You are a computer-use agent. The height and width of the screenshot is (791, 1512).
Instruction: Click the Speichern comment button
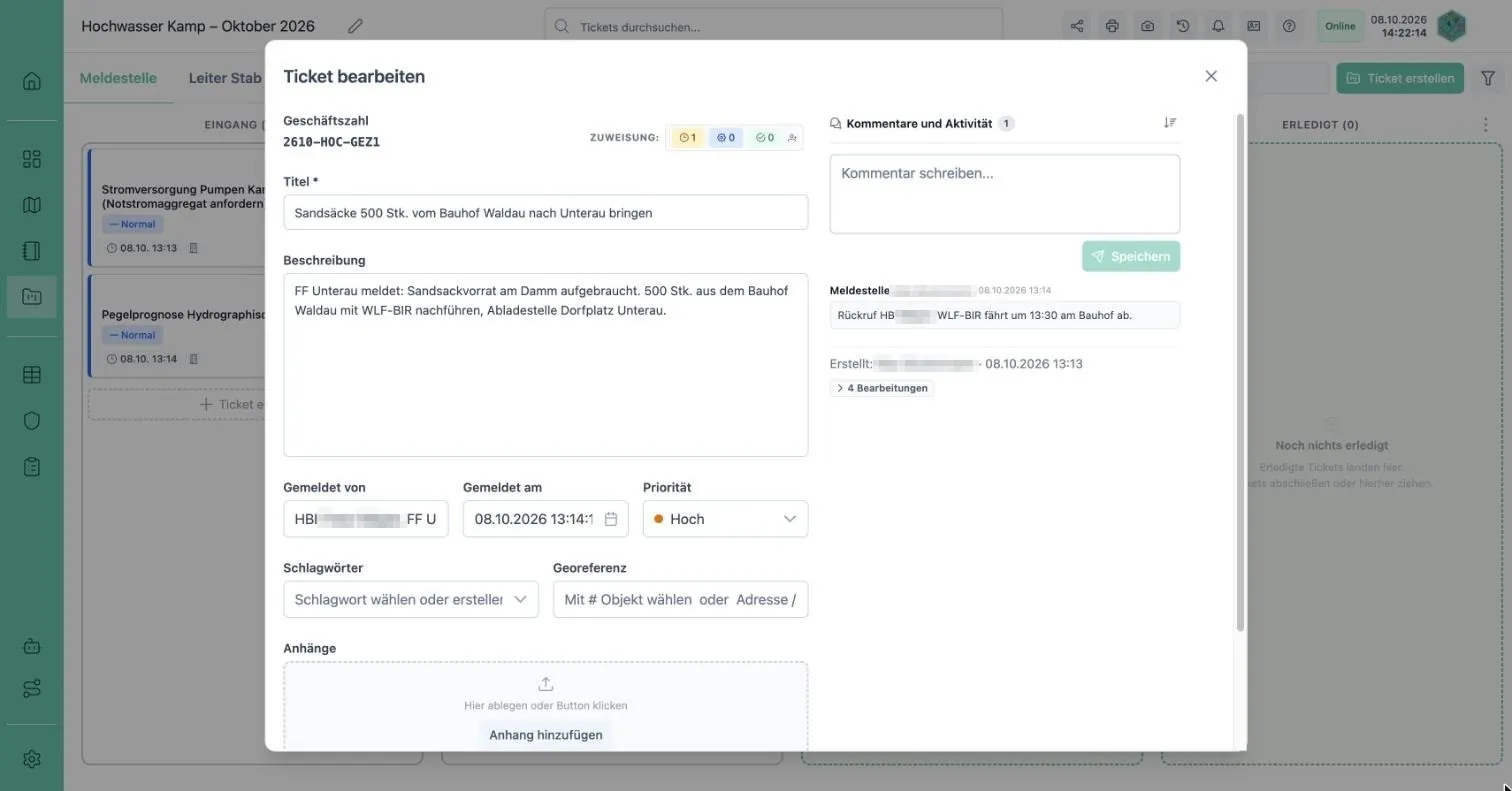pyautogui.click(x=1131, y=256)
